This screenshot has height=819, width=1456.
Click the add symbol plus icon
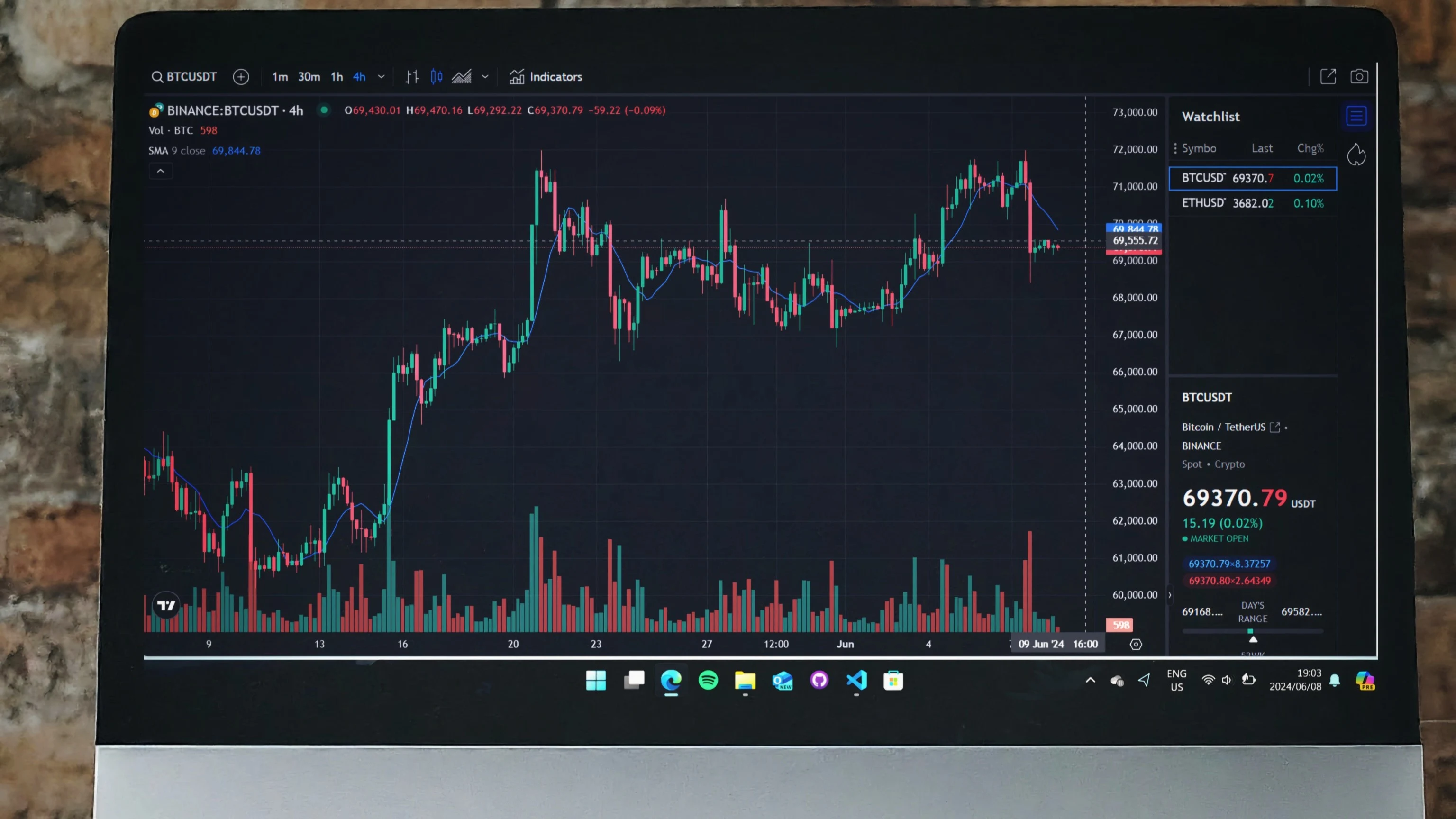click(x=241, y=77)
